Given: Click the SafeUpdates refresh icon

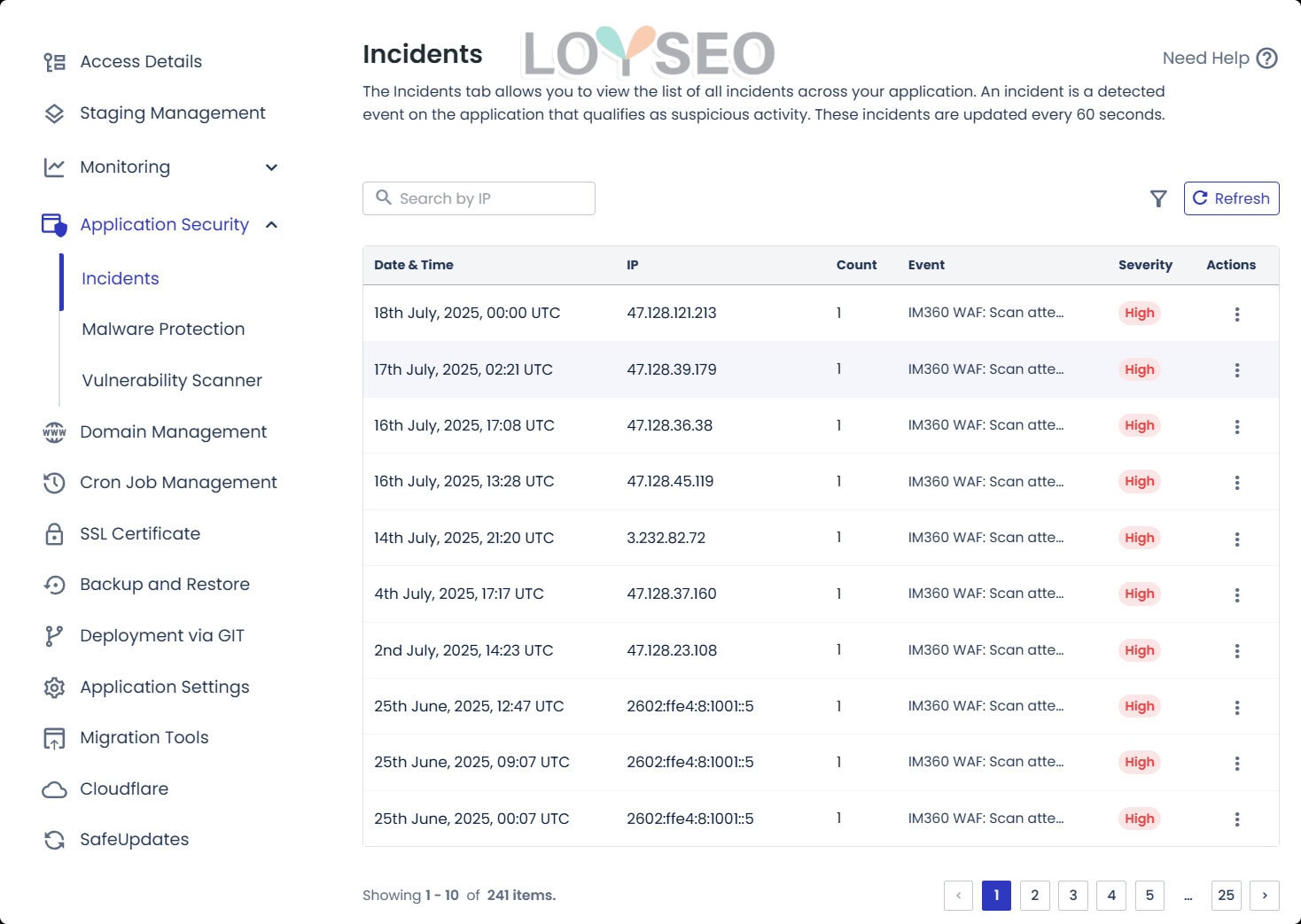Looking at the screenshot, I should 54,839.
